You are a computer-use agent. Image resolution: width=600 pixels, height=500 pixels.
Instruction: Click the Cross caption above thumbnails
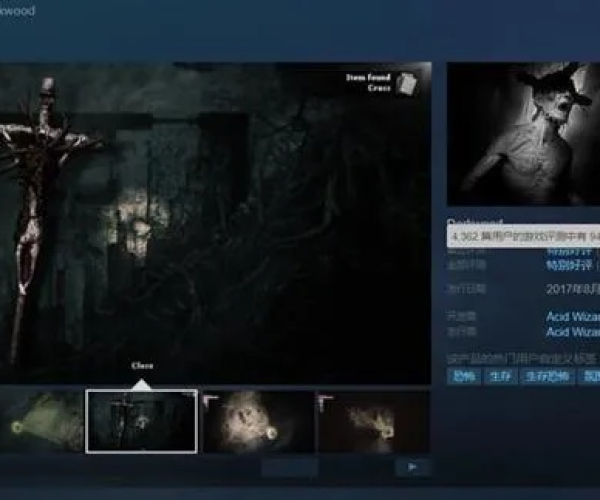tap(142, 366)
